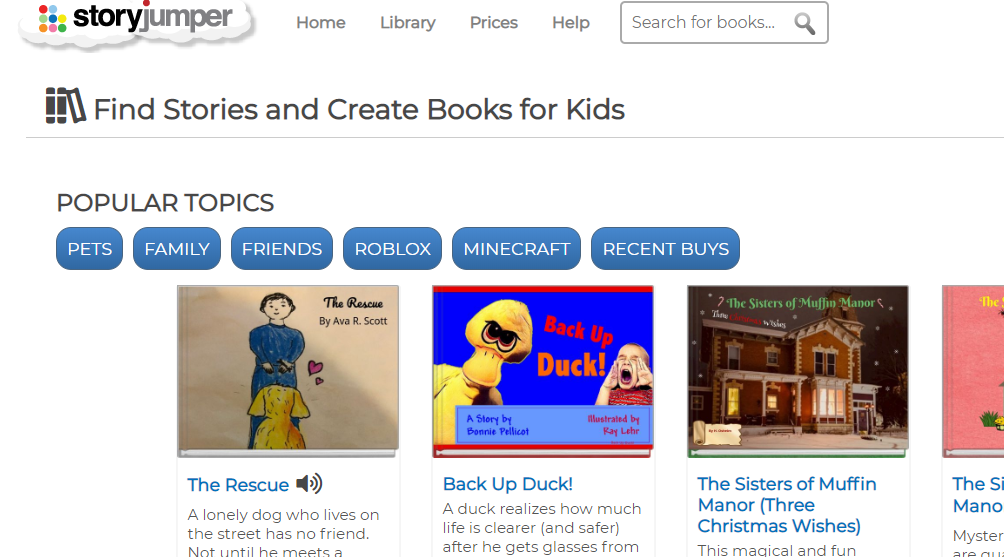The image size is (1004, 557).
Task: Type in the Search for books field
Action: pos(704,23)
